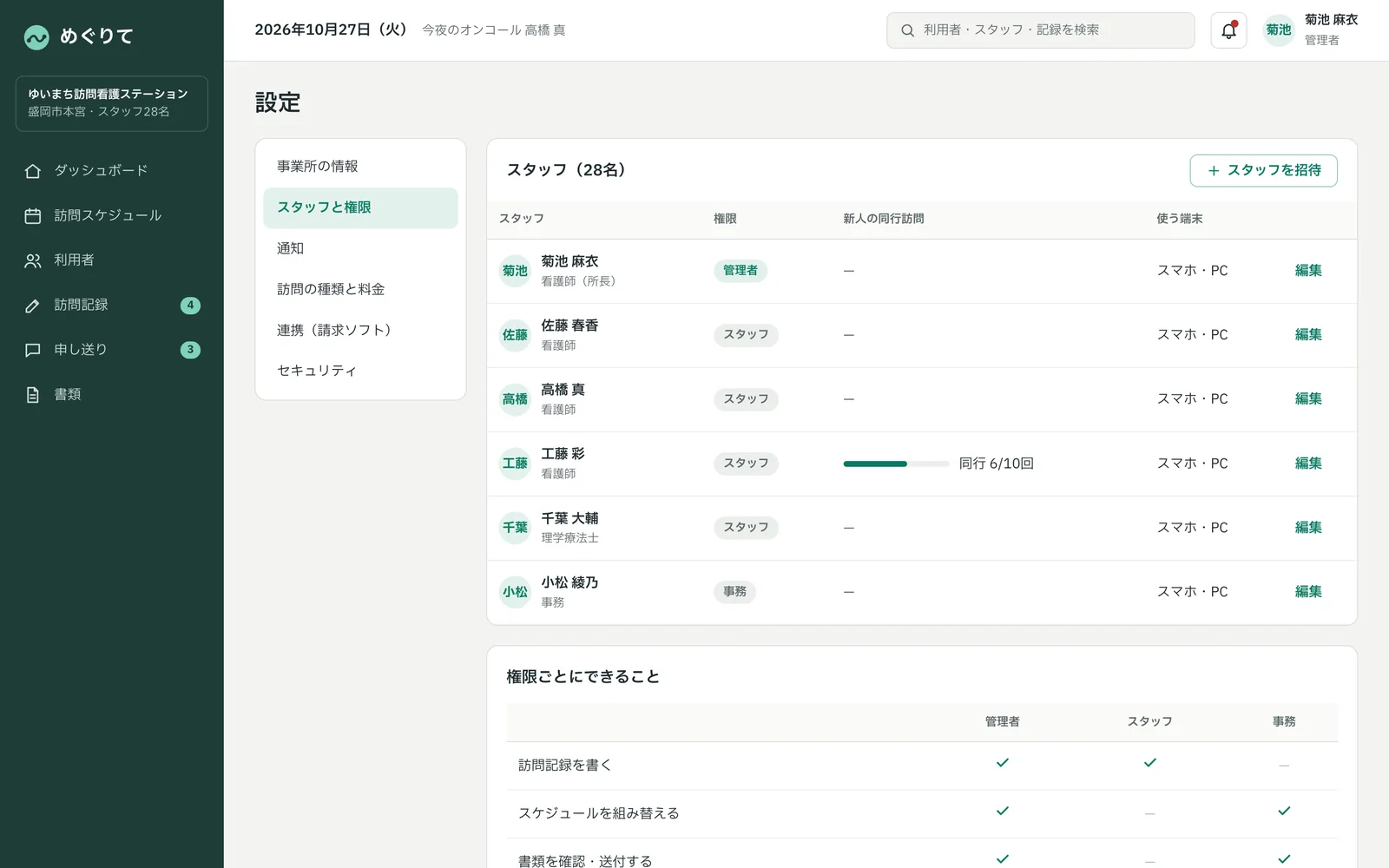Click the 申し送り chat bubble icon
The image size is (1389, 868).
tap(33, 350)
